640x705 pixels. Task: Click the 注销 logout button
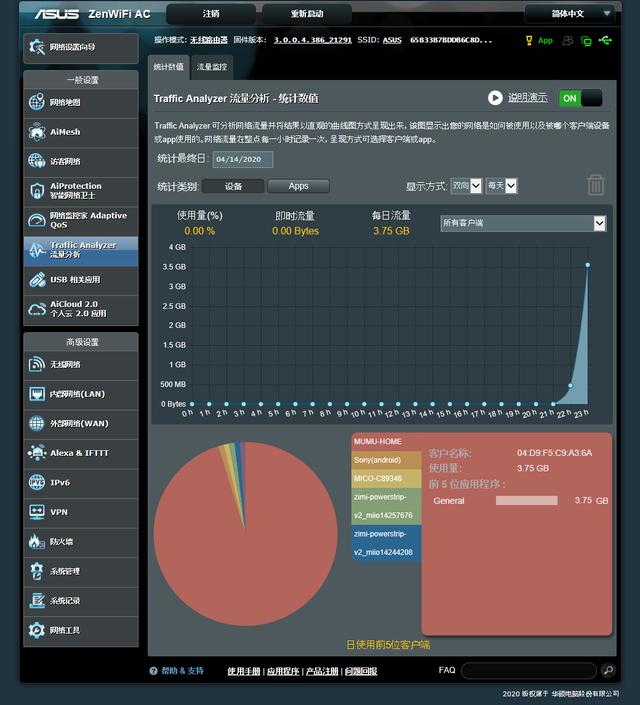tap(211, 14)
